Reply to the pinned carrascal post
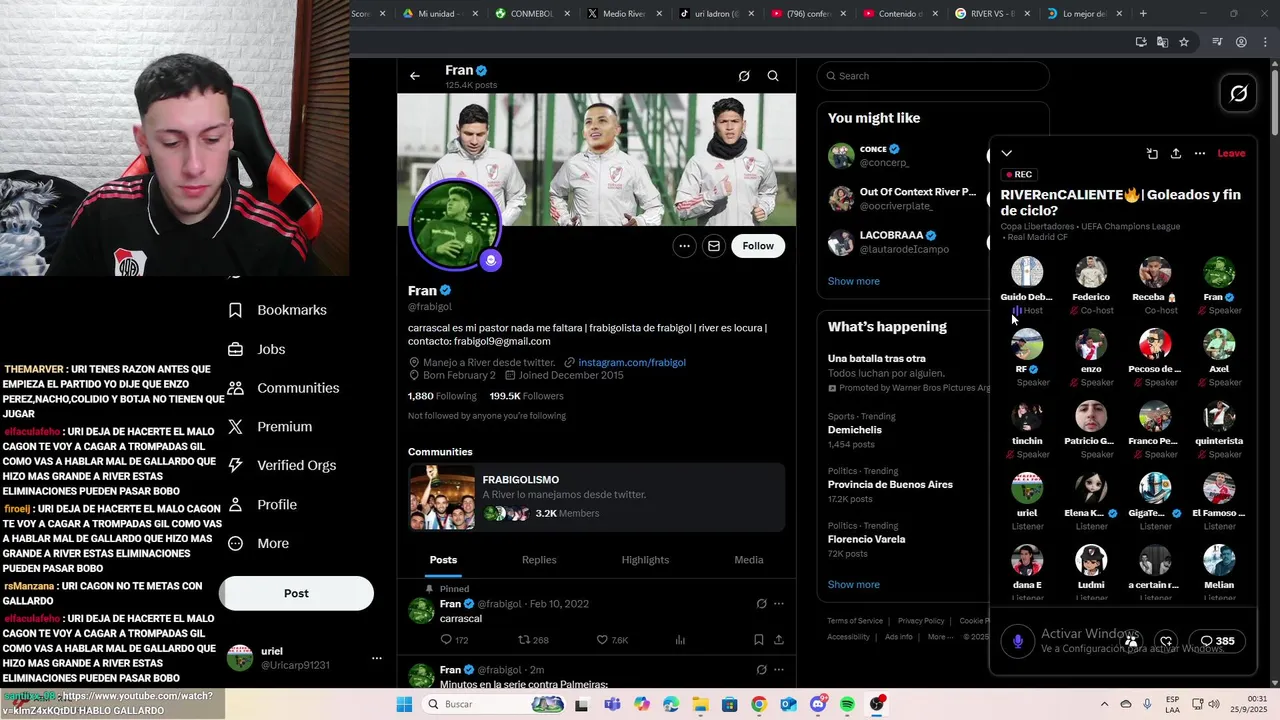 tap(453, 640)
